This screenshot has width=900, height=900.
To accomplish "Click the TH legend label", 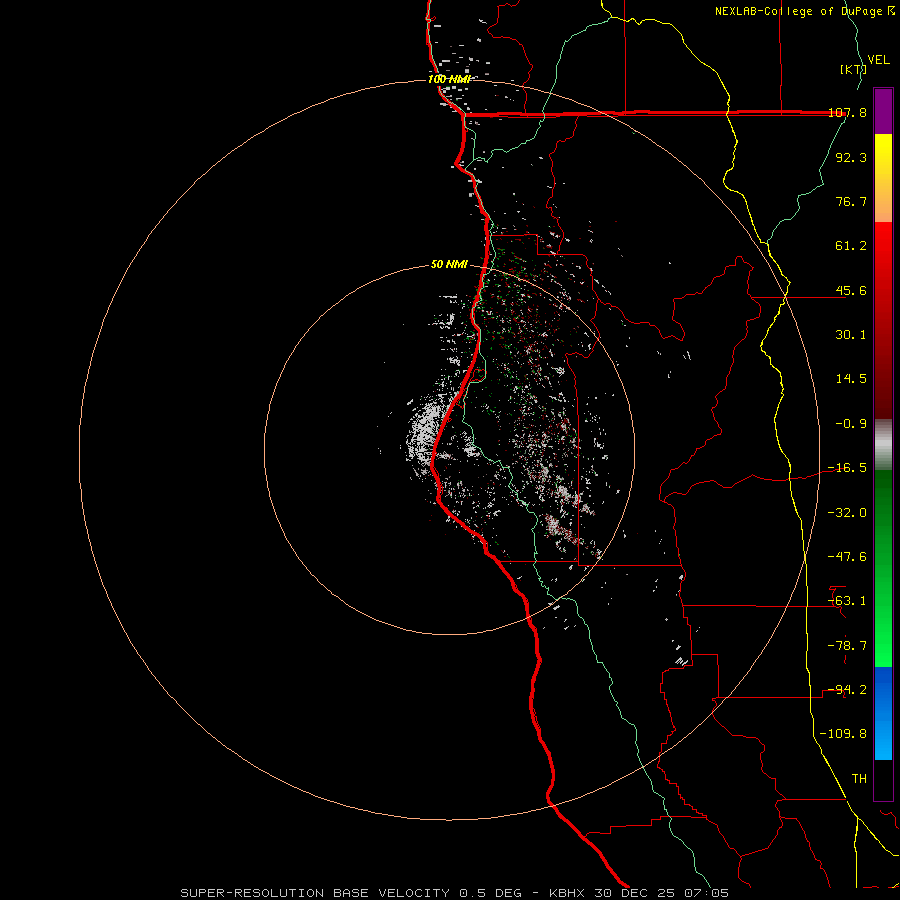I will 859,779.
